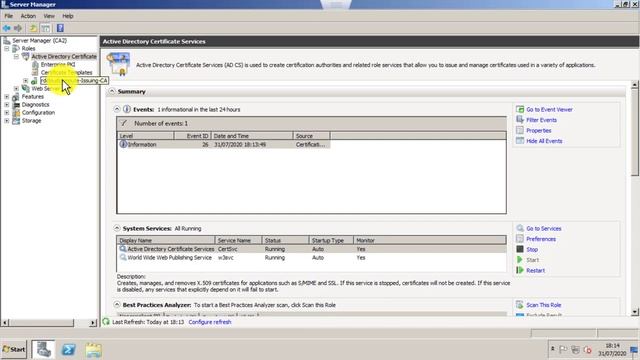Collapse the System Services section chevron

(117, 228)
